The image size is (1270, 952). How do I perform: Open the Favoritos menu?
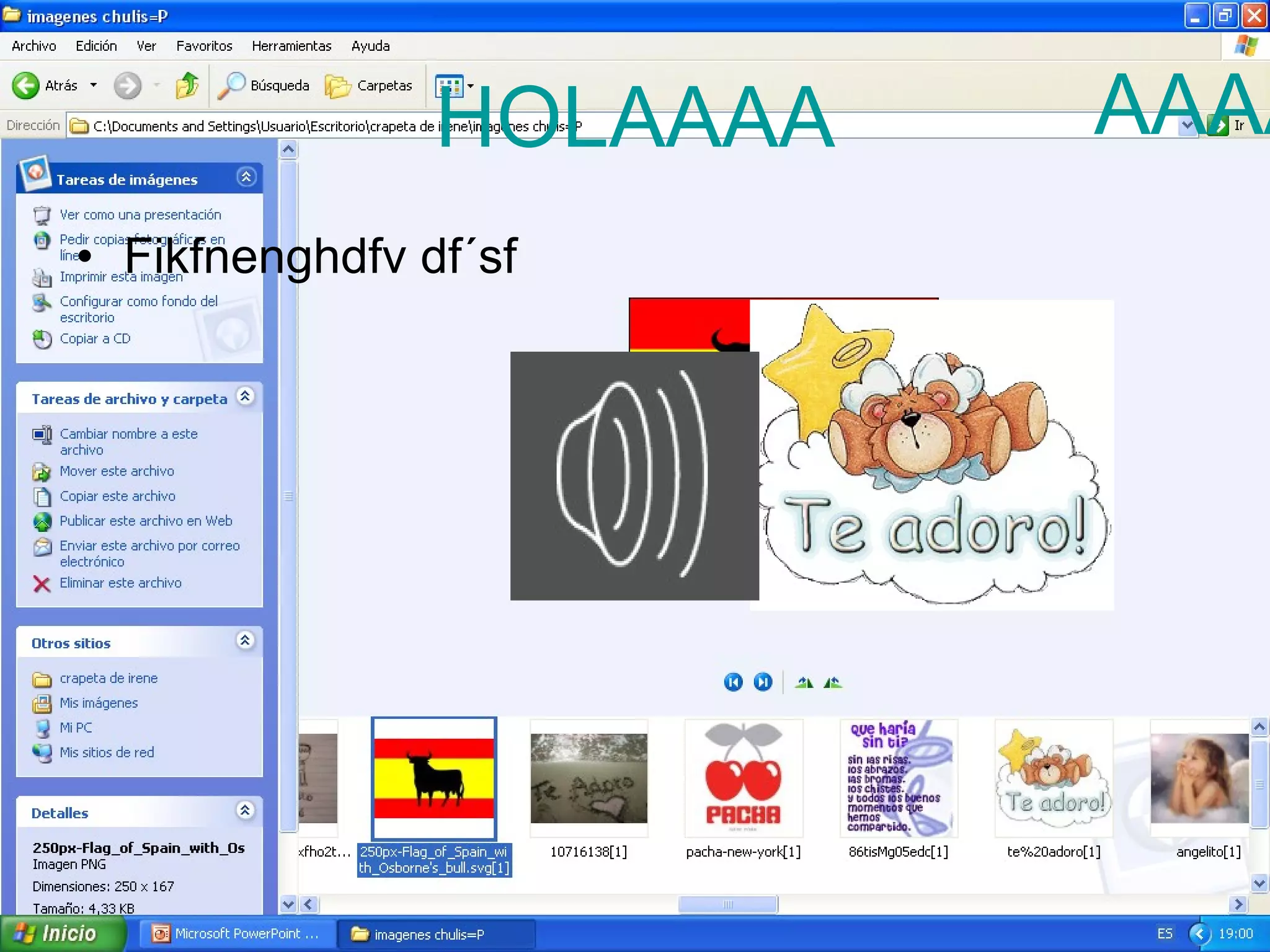point(204,46)
